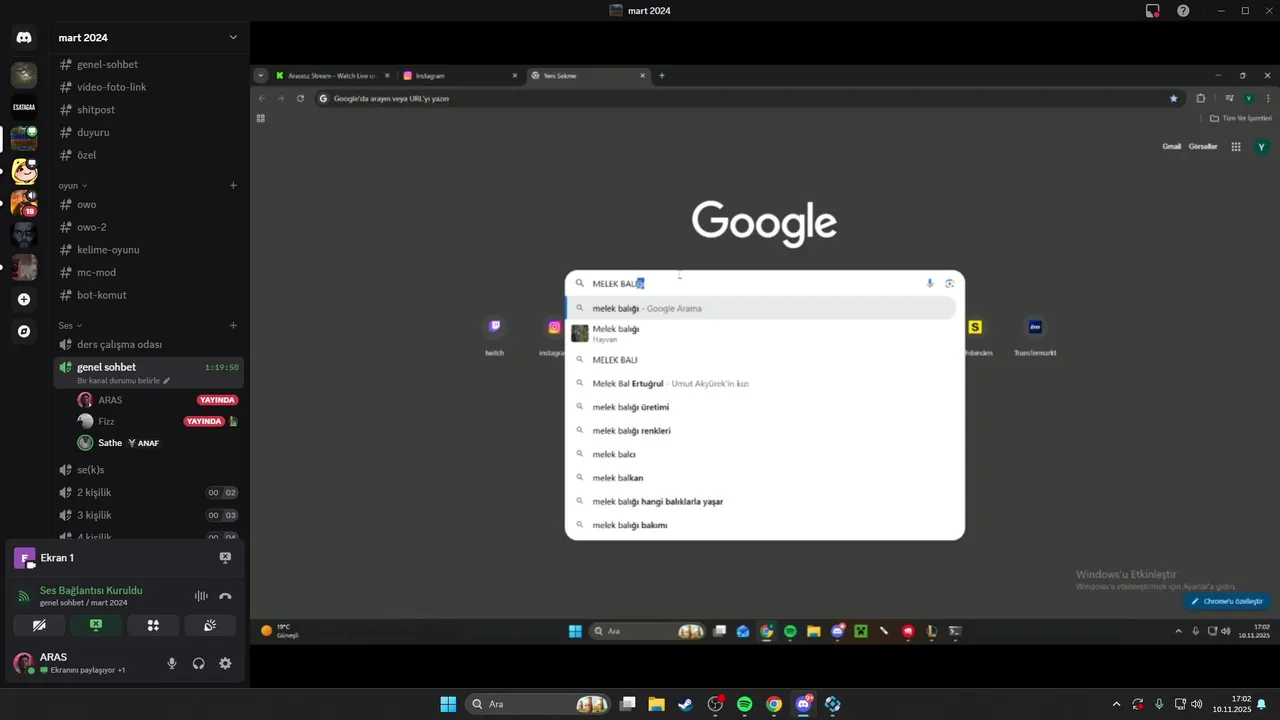The height and width of the screenshot is (720, 1280).
Task: Click Windows Start button on real taskbar
Action: click(448, 704)
